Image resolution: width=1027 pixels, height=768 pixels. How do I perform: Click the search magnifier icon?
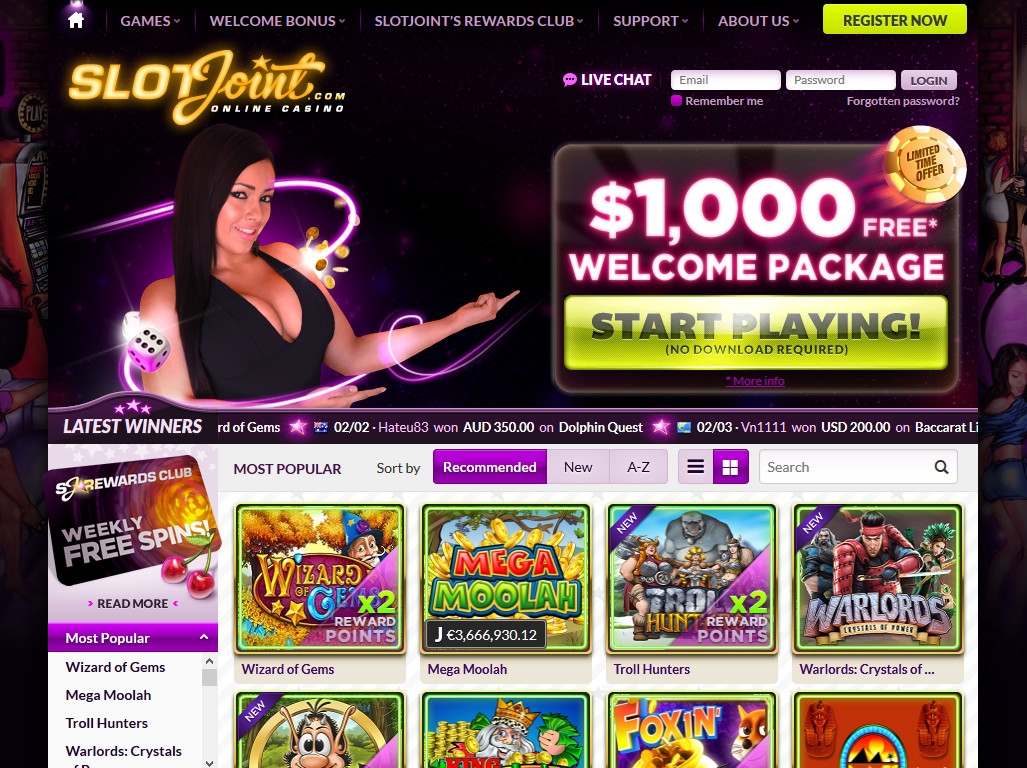[941, 467]
